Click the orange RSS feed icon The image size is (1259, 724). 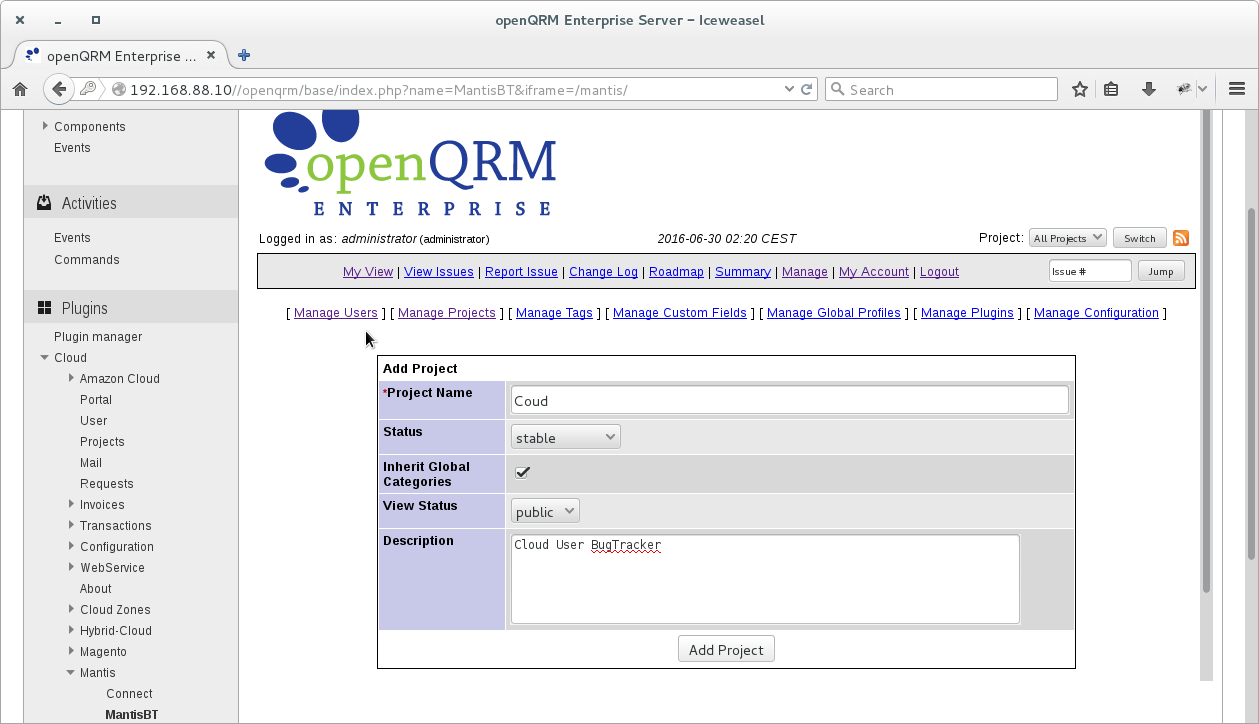pos(1181,238)
